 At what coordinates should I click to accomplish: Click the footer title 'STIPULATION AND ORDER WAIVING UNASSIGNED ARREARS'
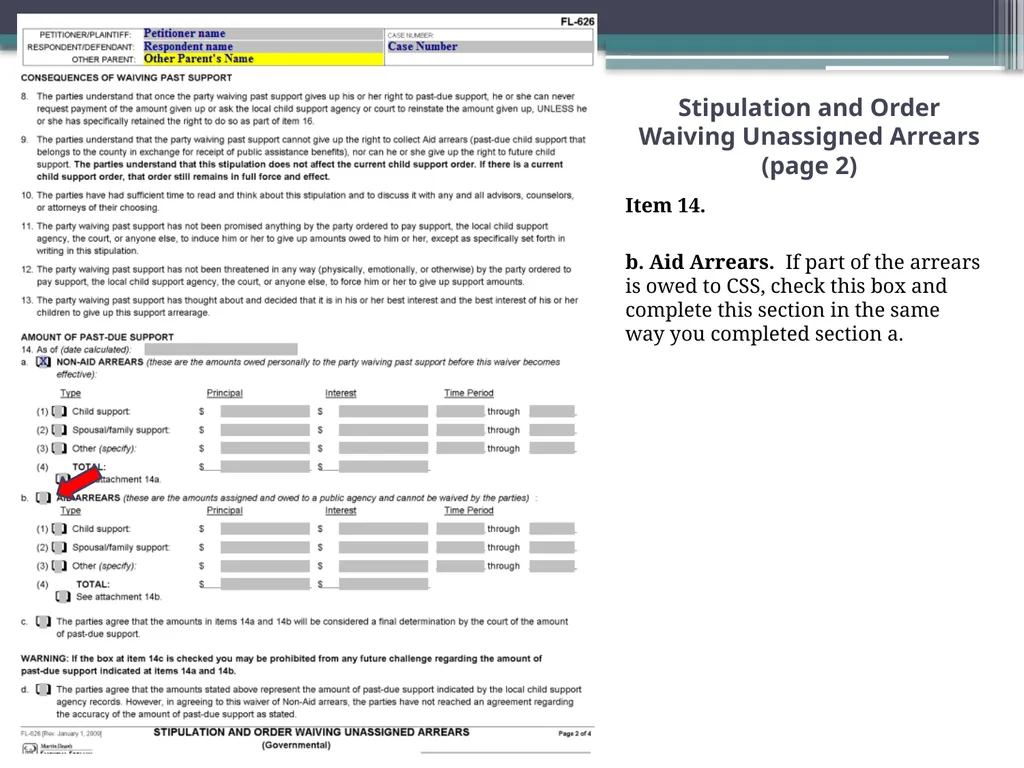point(312,732)
